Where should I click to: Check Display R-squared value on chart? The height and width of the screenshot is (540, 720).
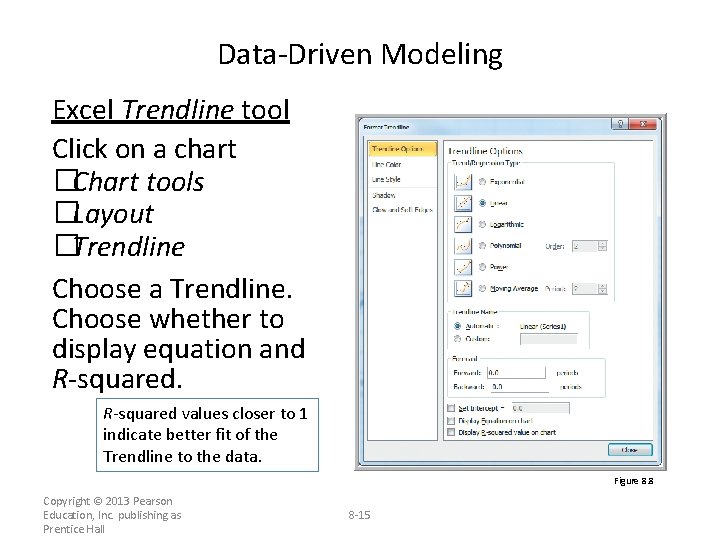click(x=451, y=432)
